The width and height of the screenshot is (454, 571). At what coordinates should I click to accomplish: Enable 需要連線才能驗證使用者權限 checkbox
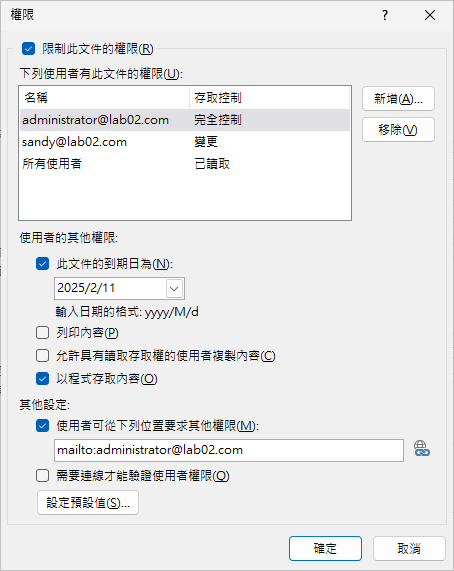[43, 475]
